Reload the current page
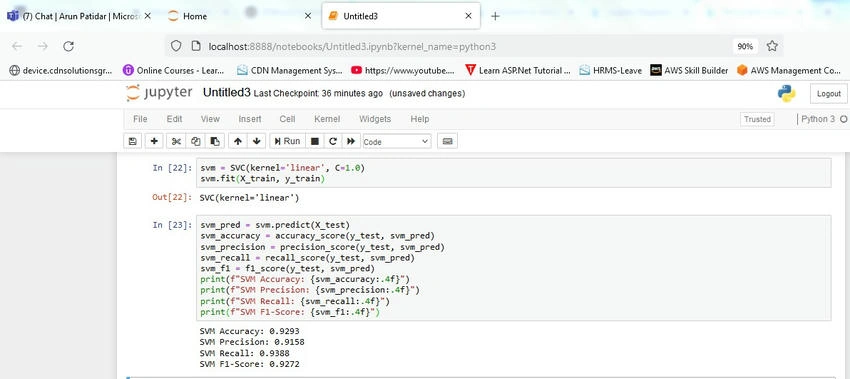The height and width of the screenshot is (379, 850). point(68,47)
